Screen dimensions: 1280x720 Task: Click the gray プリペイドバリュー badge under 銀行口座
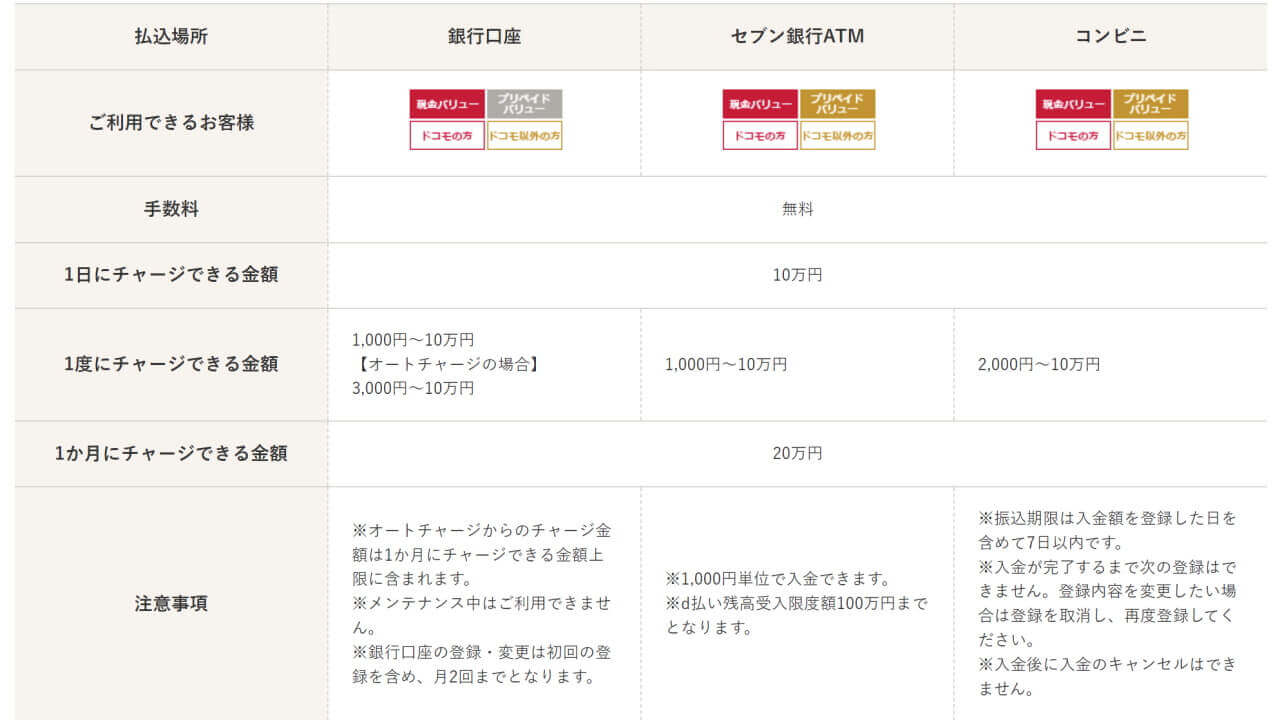pyautogui.click(x=525, y=104)
